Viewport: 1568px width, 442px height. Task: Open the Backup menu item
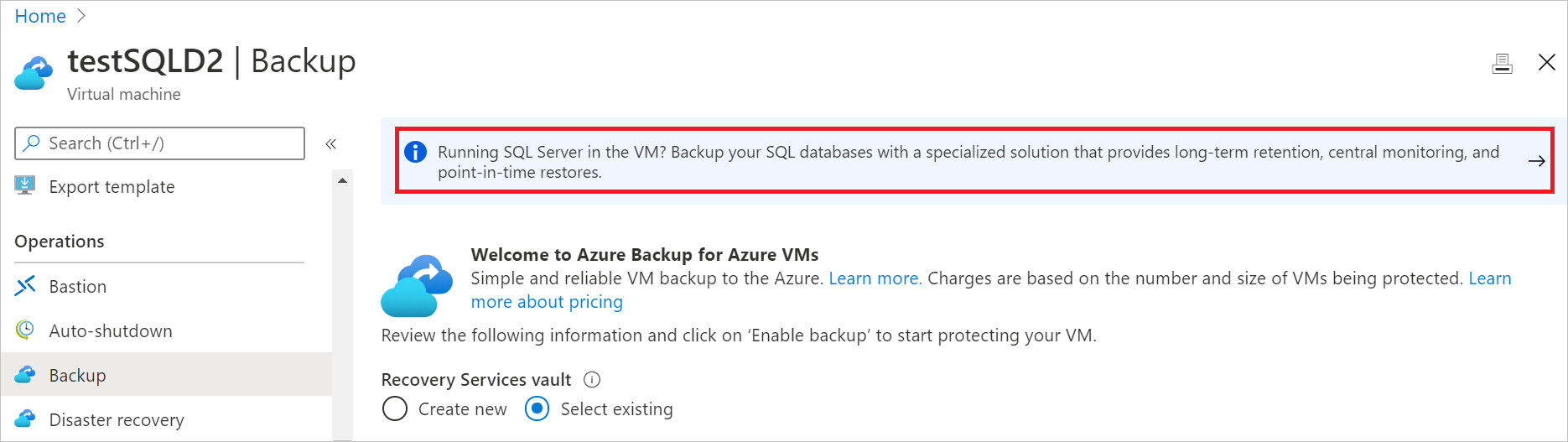(x=77, y=375)
